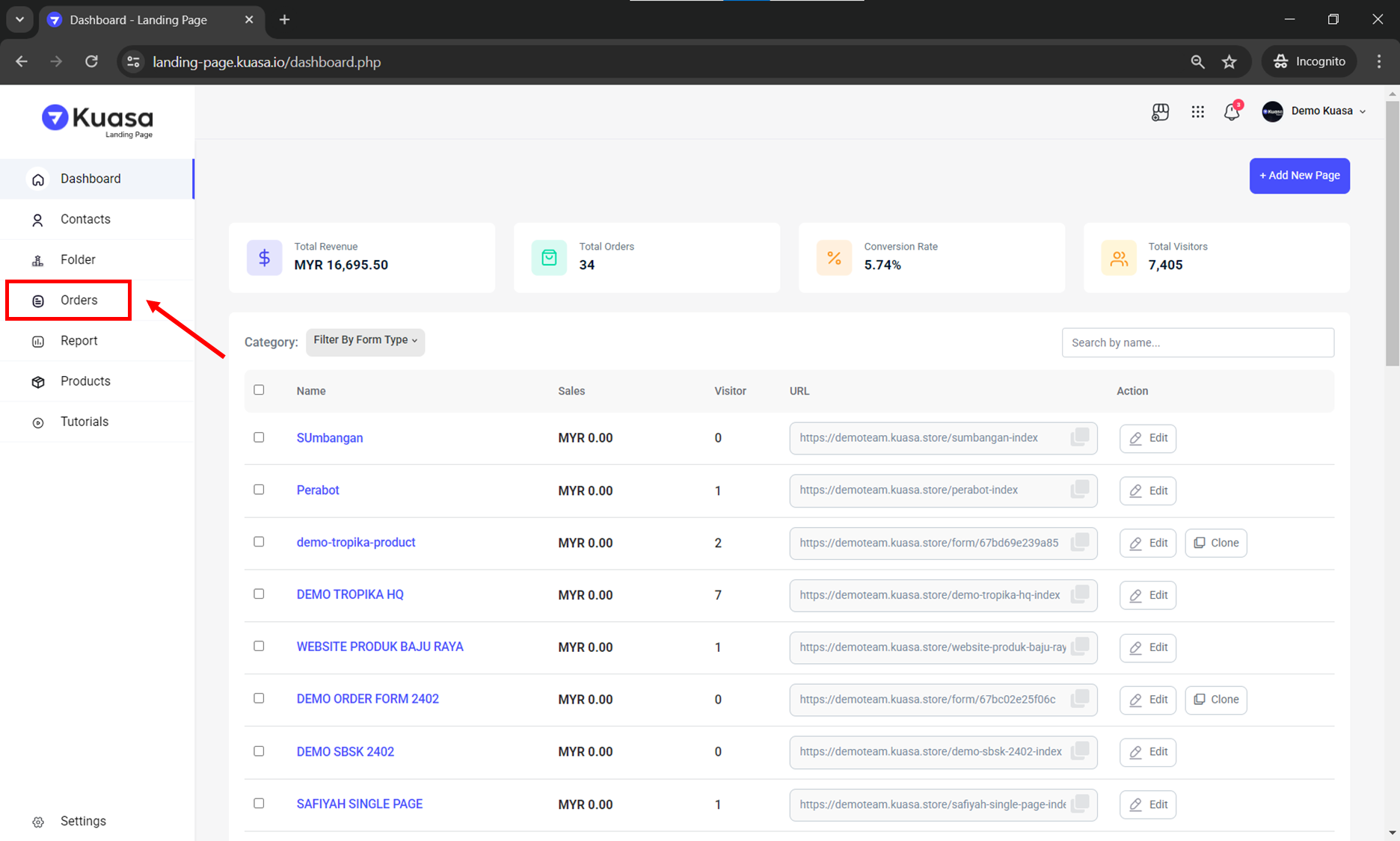Check the select-all checkbox in table header

tap(259, 390)
